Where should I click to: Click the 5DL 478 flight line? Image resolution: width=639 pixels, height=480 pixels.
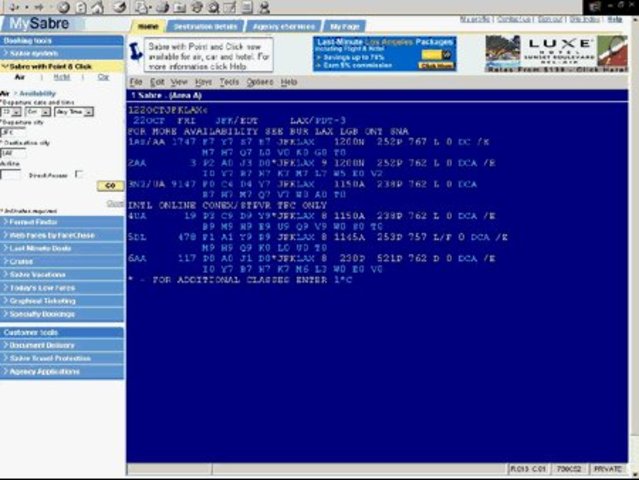coord(318,237)
